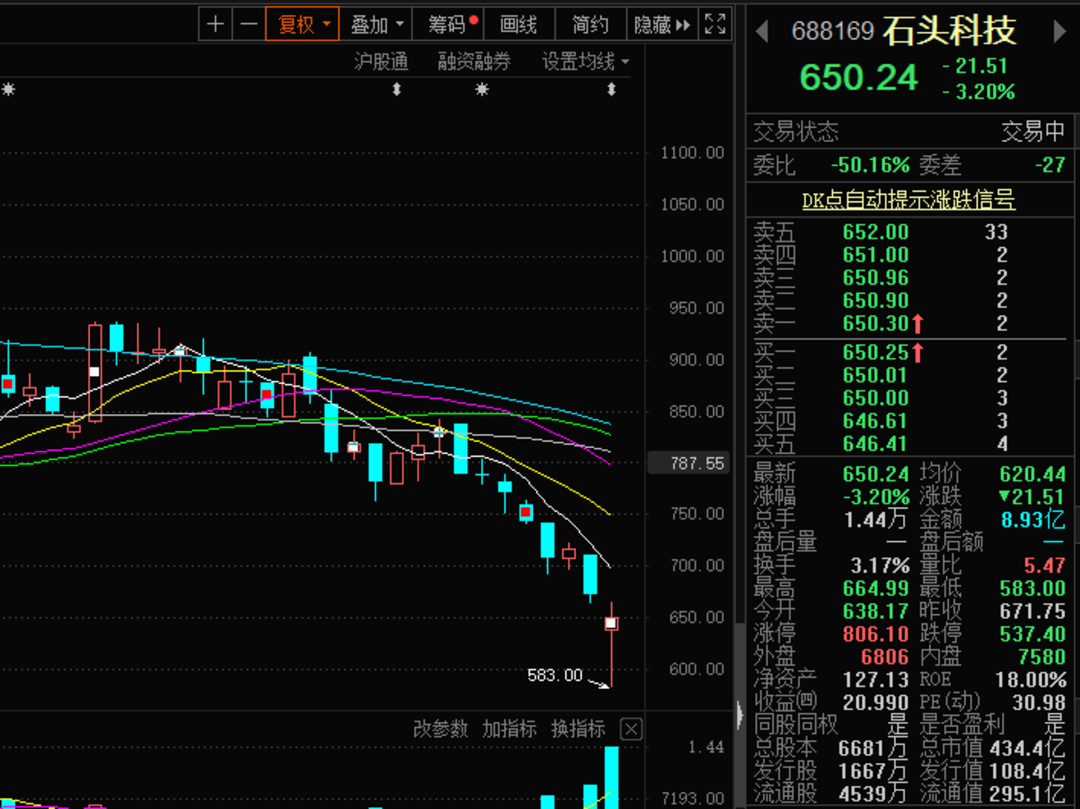The height and width of the screenshot is (809, 1080).
Task: Toggle fullscreen chart view icon
Action: pyautogui.click(x=715, y=25)
